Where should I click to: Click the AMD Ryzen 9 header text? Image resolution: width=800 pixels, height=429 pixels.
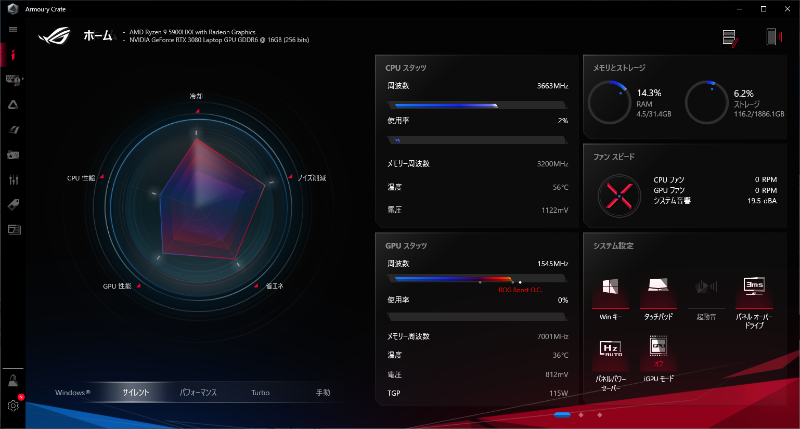pos(192,32)
